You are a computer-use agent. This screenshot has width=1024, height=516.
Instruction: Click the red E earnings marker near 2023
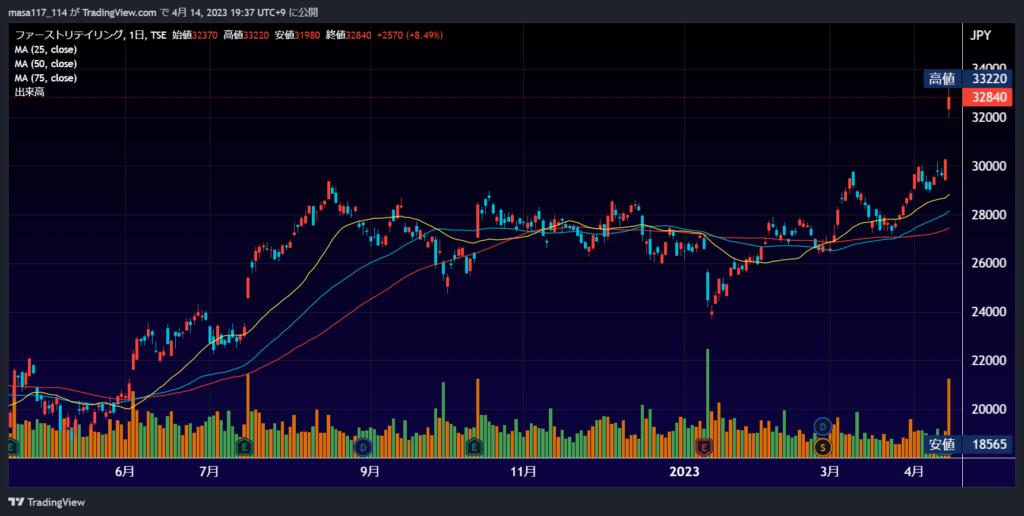(704, 447)
